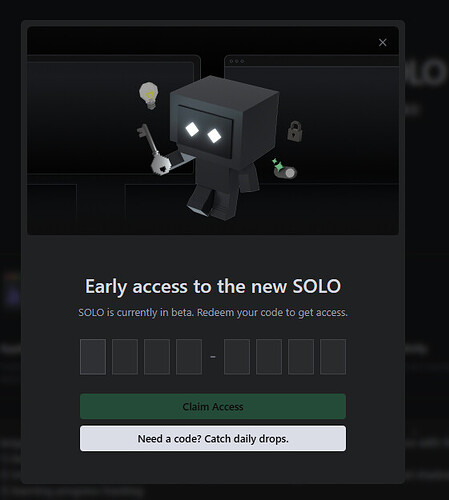Viewport: 449px width, 500px height.
Task: Select the fourth code digit box
Action: [189, 357]
